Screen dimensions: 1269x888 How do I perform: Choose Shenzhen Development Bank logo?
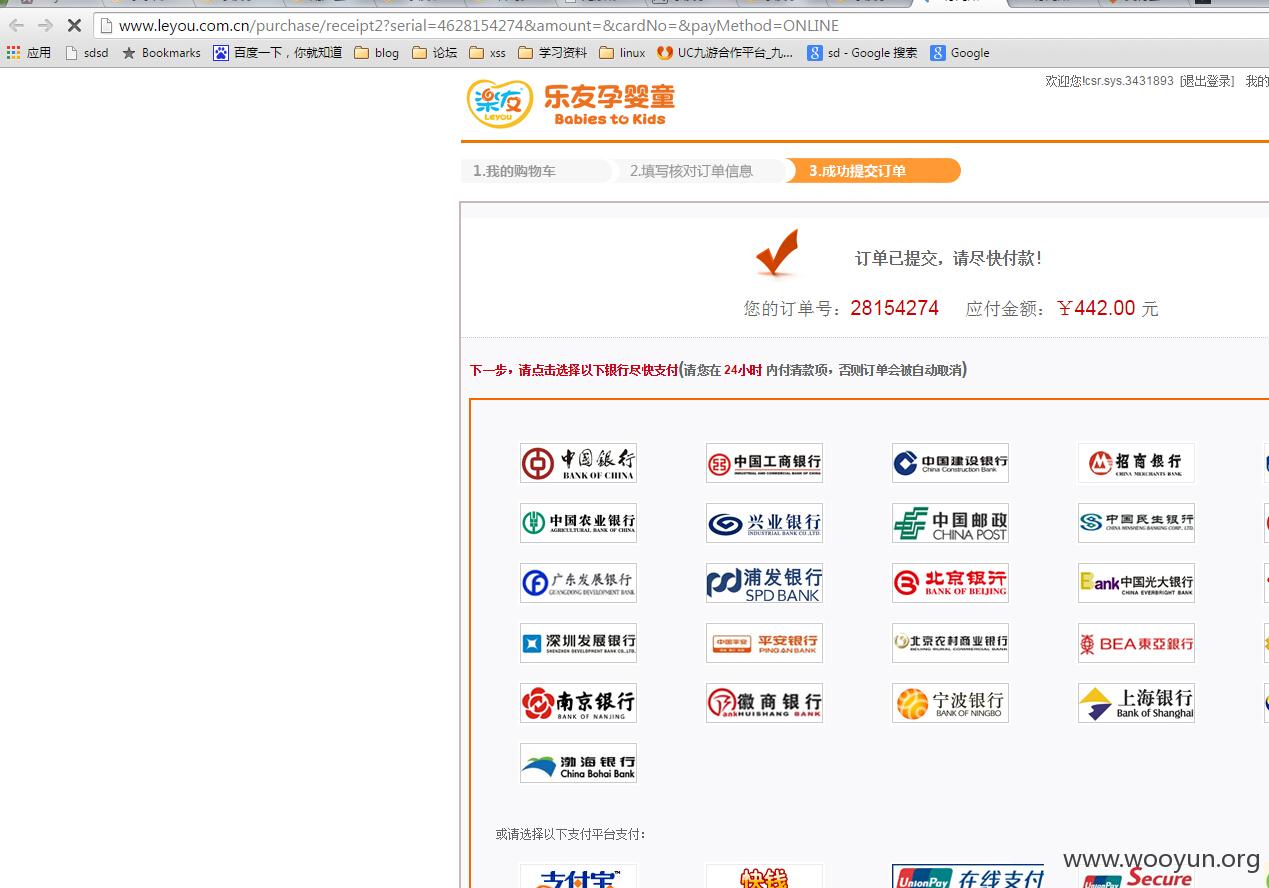pos(578,643)
